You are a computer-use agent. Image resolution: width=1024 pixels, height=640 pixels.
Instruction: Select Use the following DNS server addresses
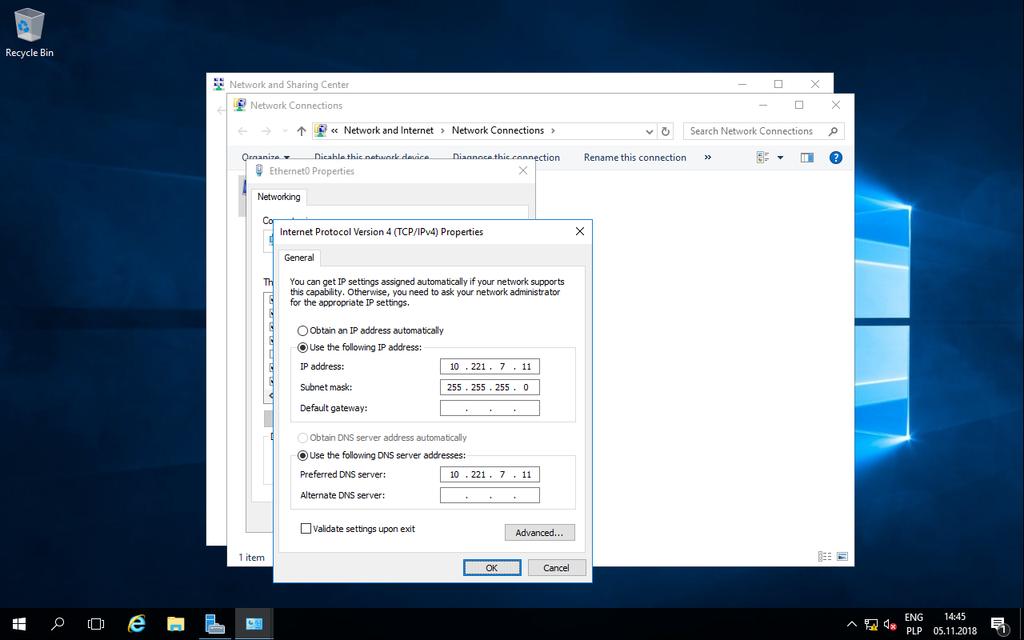coord(381,455)
